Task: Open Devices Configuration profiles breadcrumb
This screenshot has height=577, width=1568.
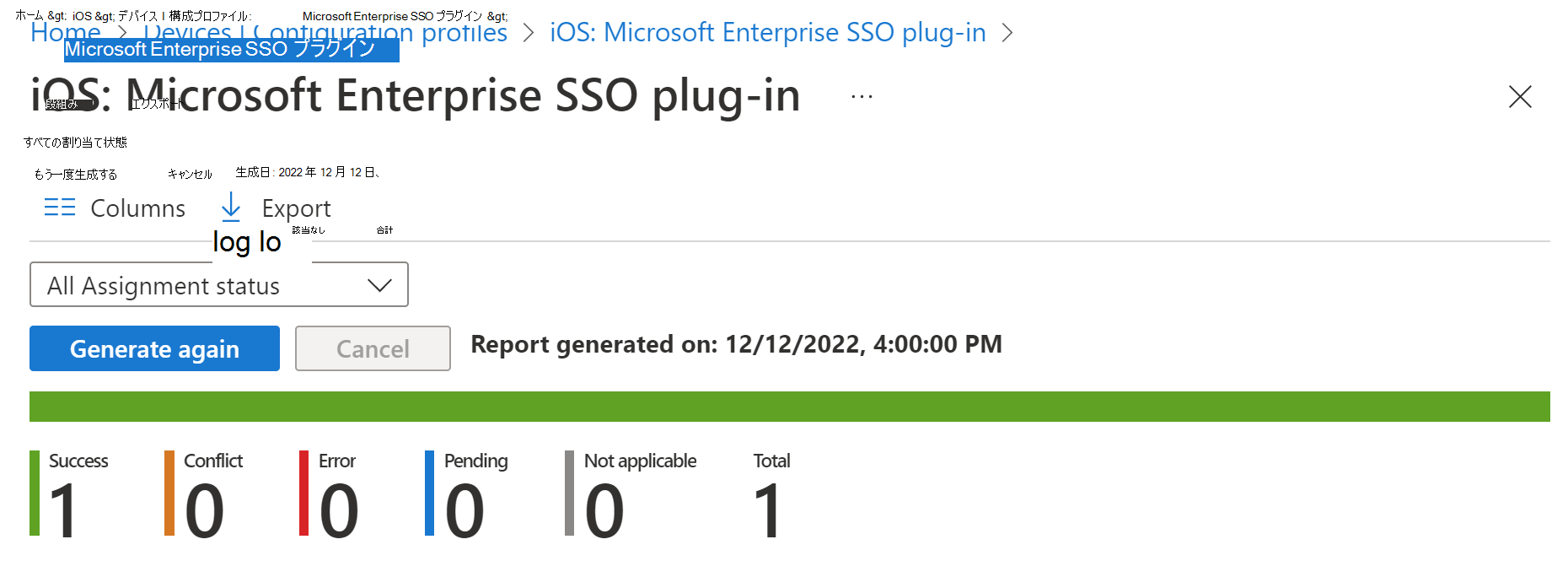Action: (x=325, y=33)
